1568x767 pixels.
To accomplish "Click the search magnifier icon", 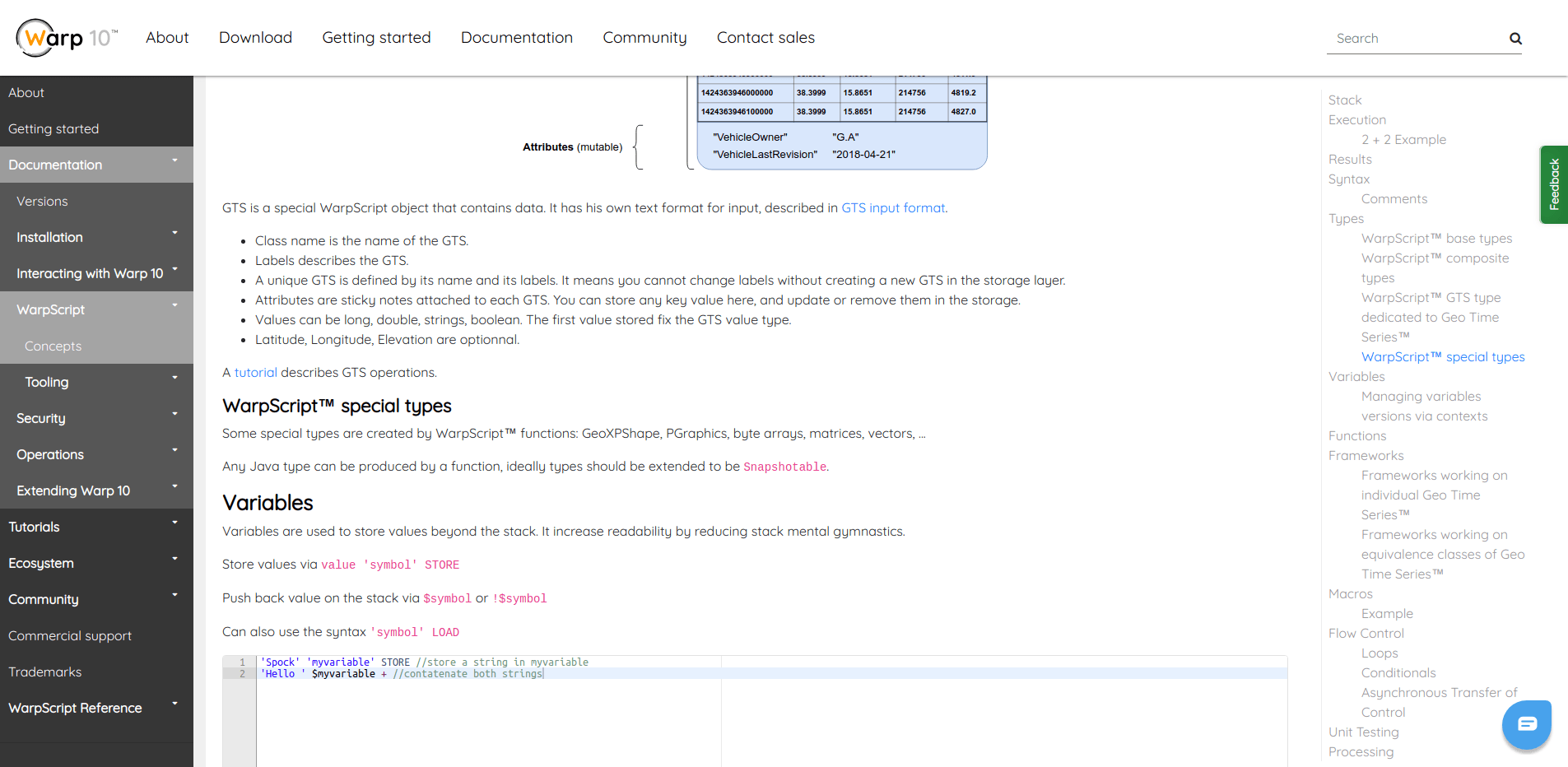I will [1515, 39].
